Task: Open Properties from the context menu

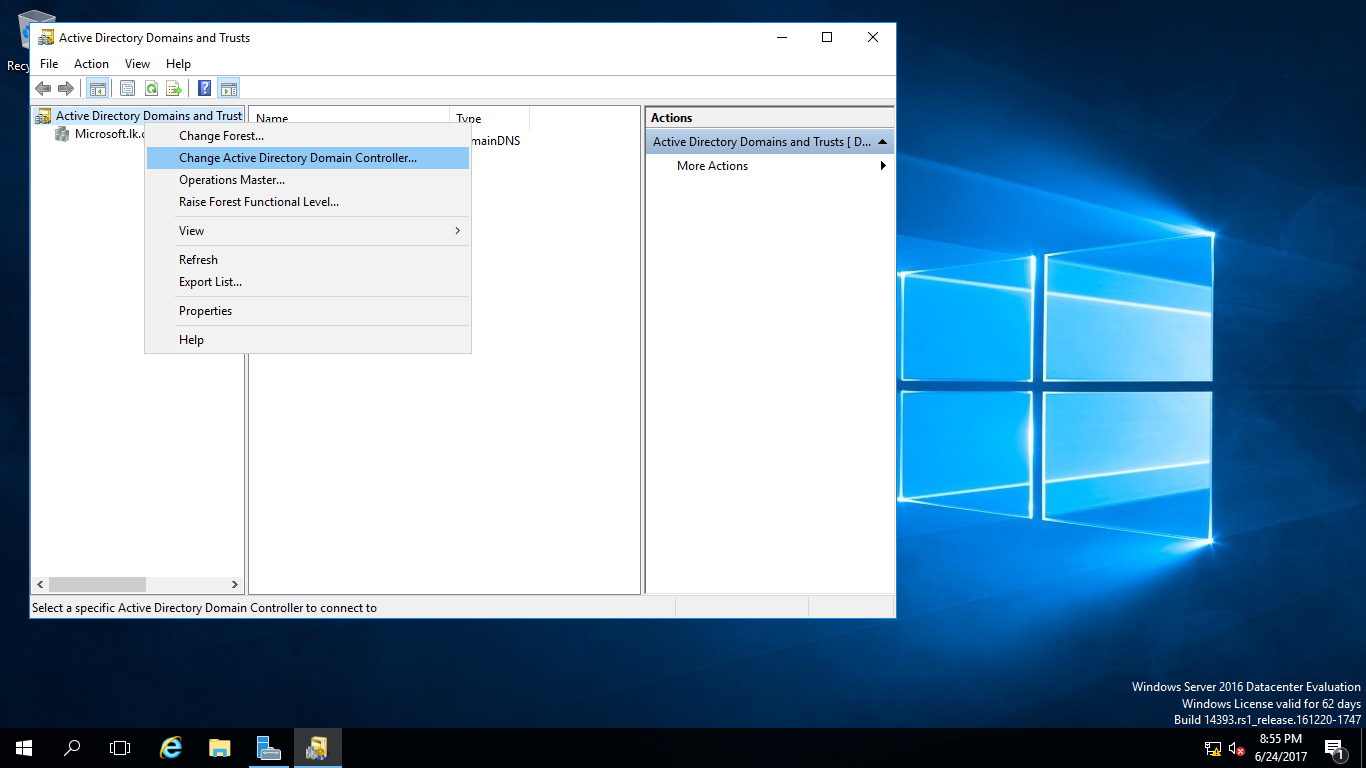Action: 308,311
